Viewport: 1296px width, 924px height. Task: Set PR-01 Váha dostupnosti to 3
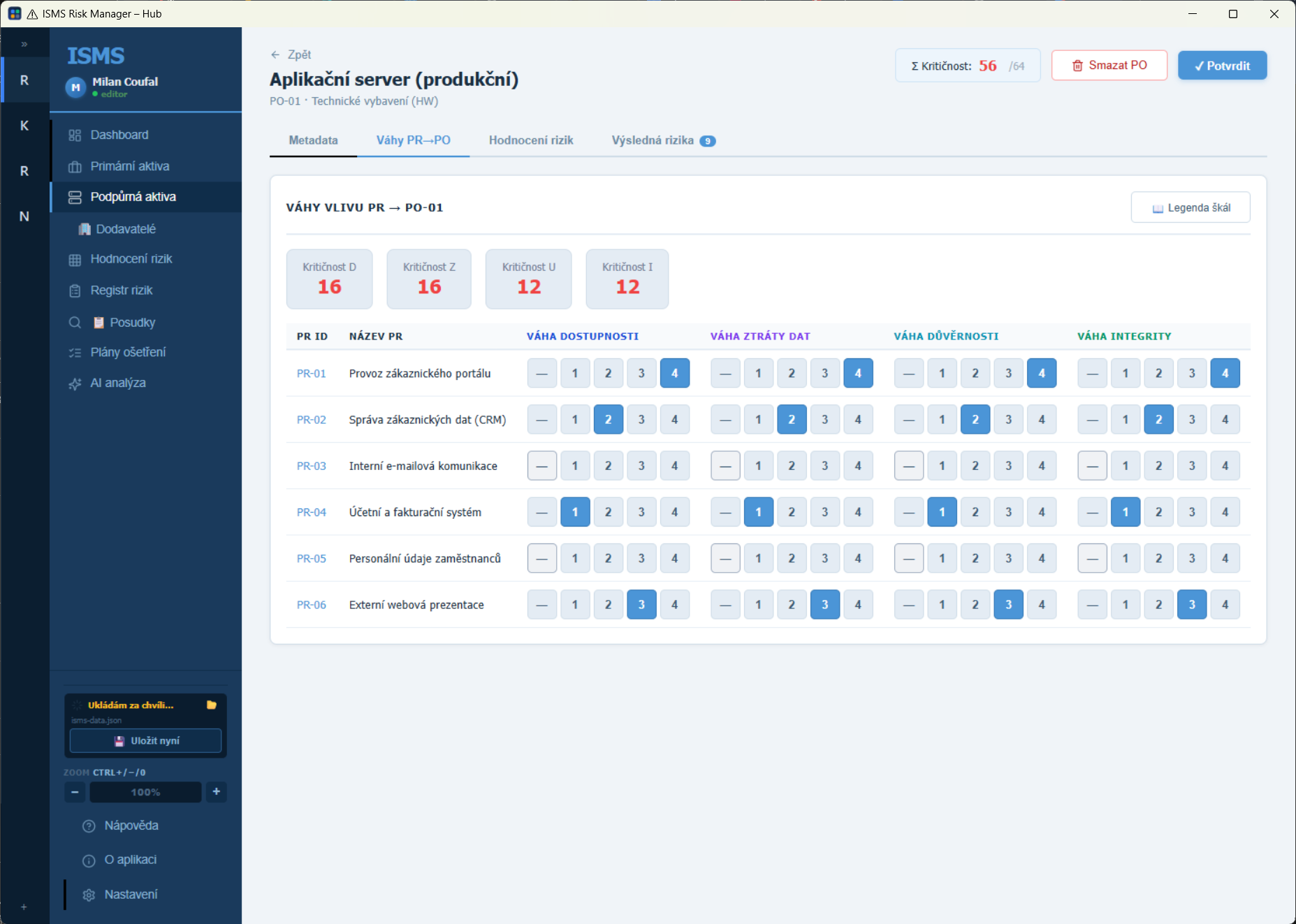(641, 373)
